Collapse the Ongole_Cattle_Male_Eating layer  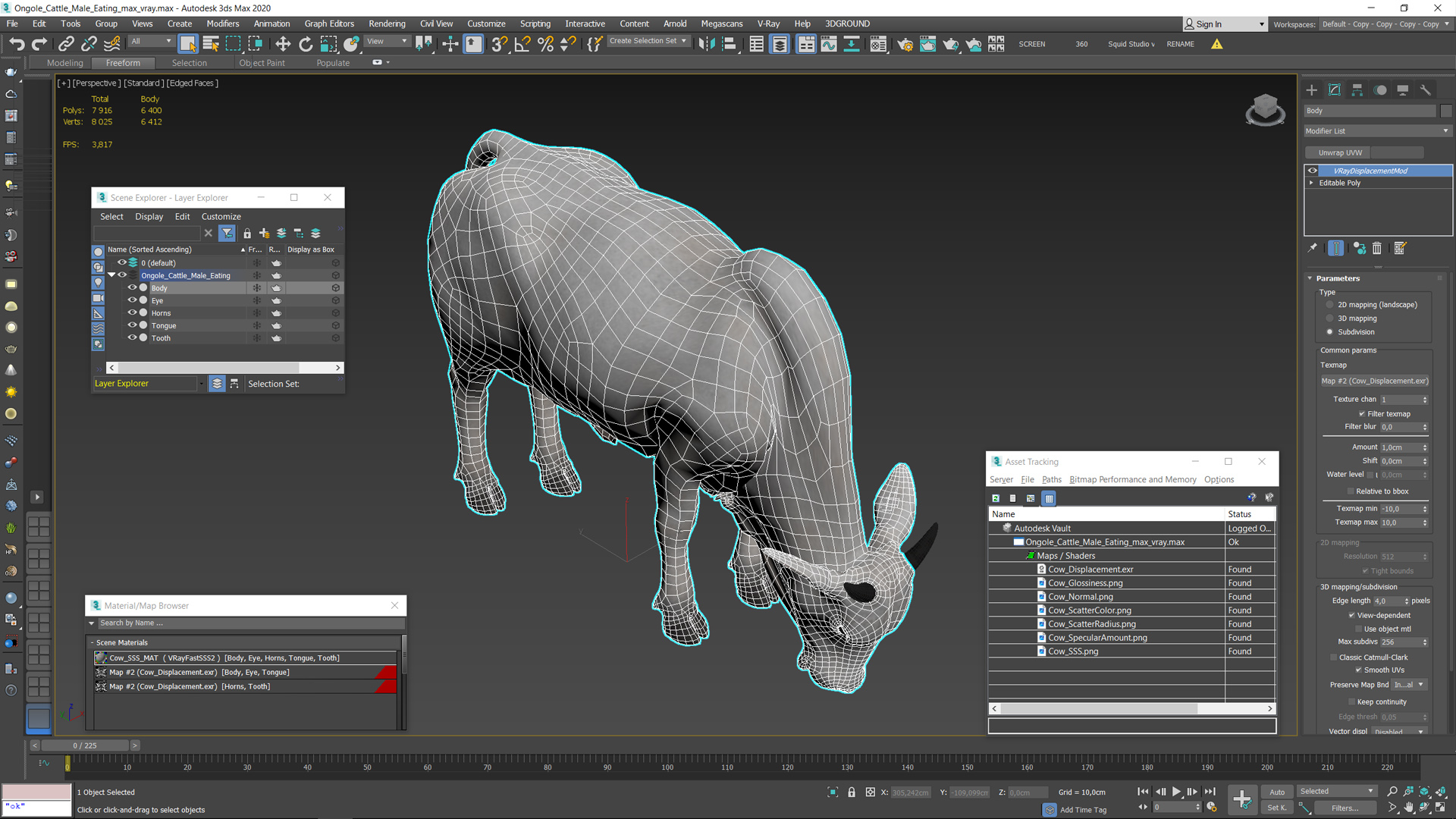pyautogui.click(x=111, y=275)
